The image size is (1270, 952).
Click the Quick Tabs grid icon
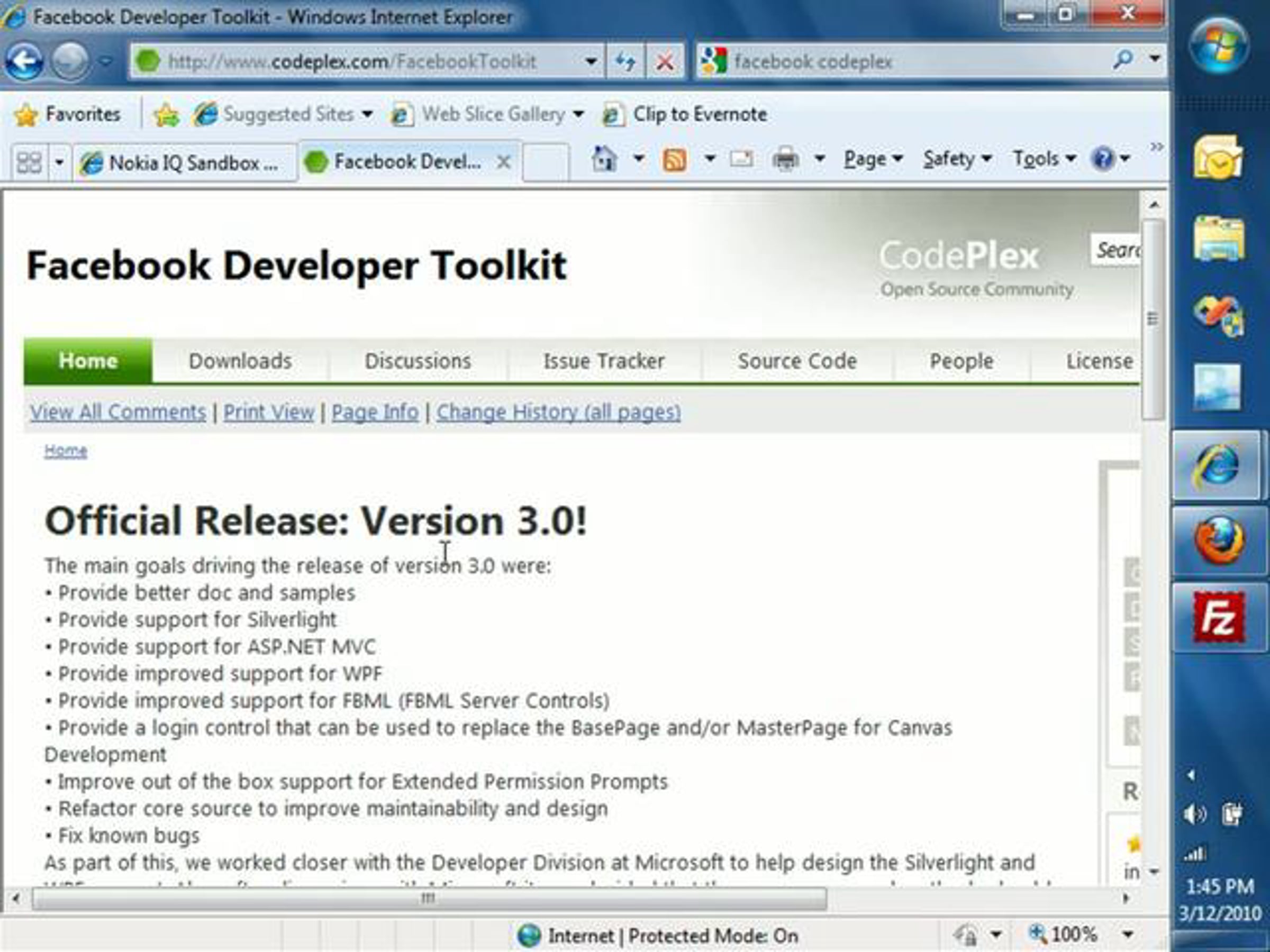29,162
